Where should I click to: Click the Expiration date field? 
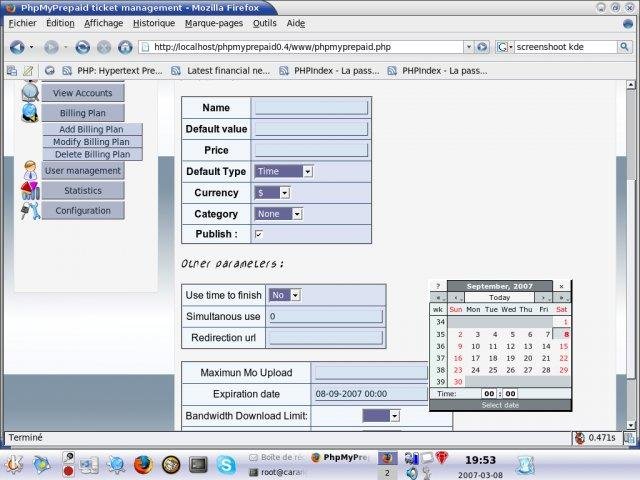point(371,394)
